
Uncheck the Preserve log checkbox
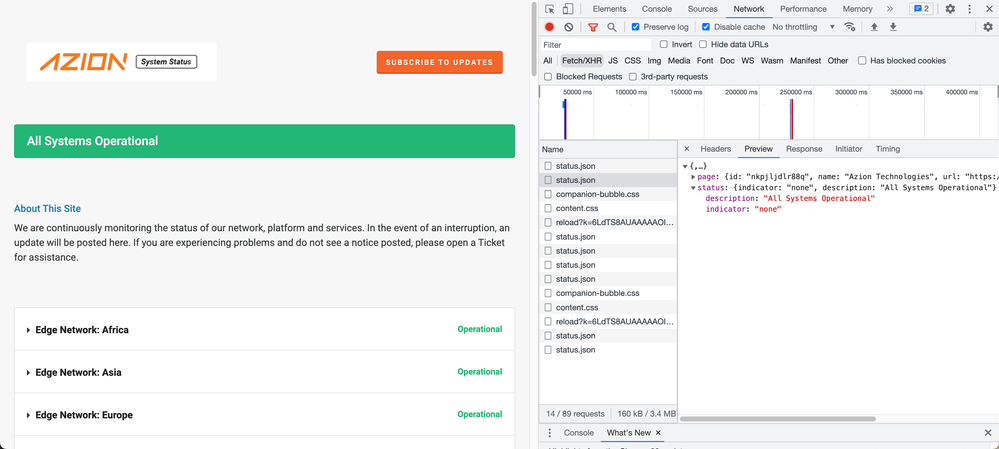636,27
